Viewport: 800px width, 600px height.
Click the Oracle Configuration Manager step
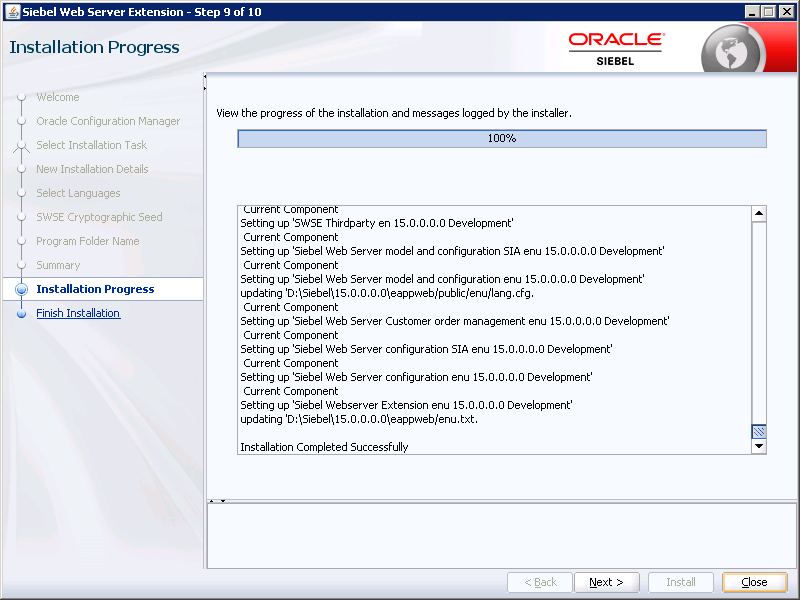coord(108,121)
